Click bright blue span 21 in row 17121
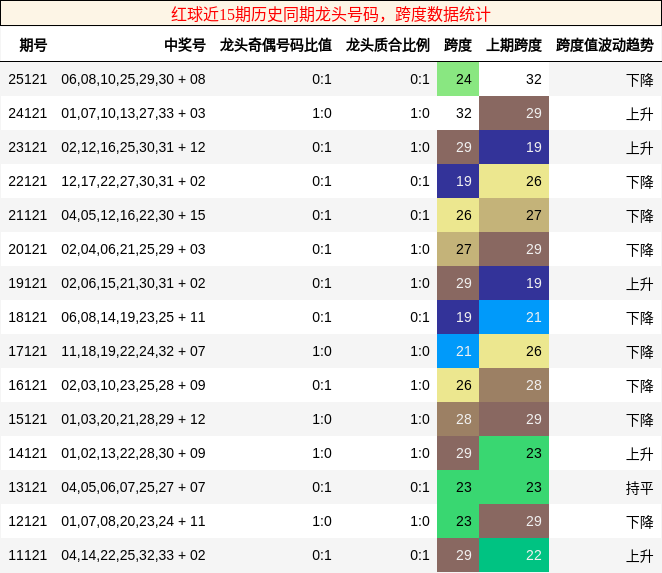Image resolution: width=662 pixels, height=573 pixels. 458,351
